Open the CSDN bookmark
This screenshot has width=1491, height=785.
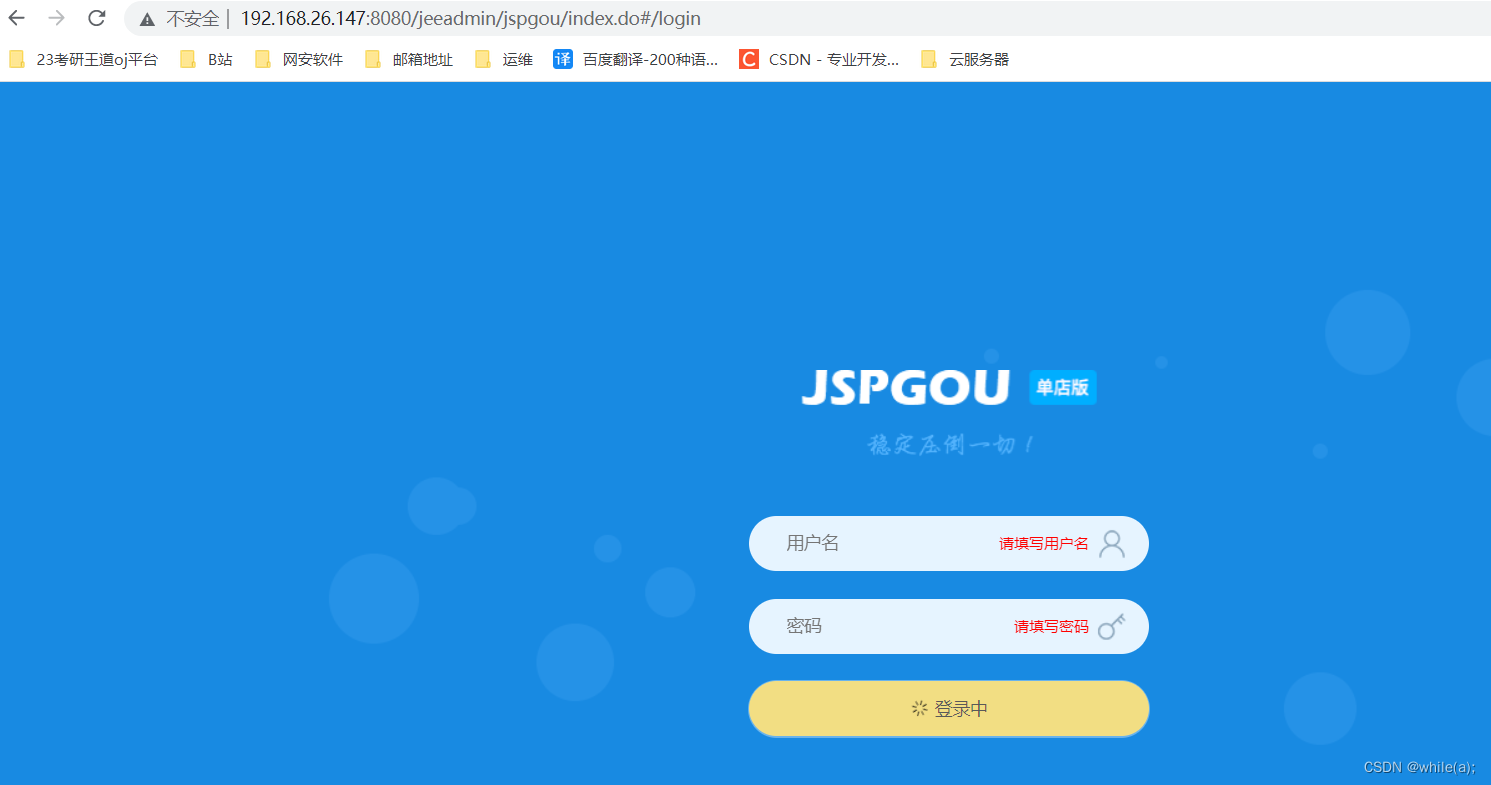[820, 60]
